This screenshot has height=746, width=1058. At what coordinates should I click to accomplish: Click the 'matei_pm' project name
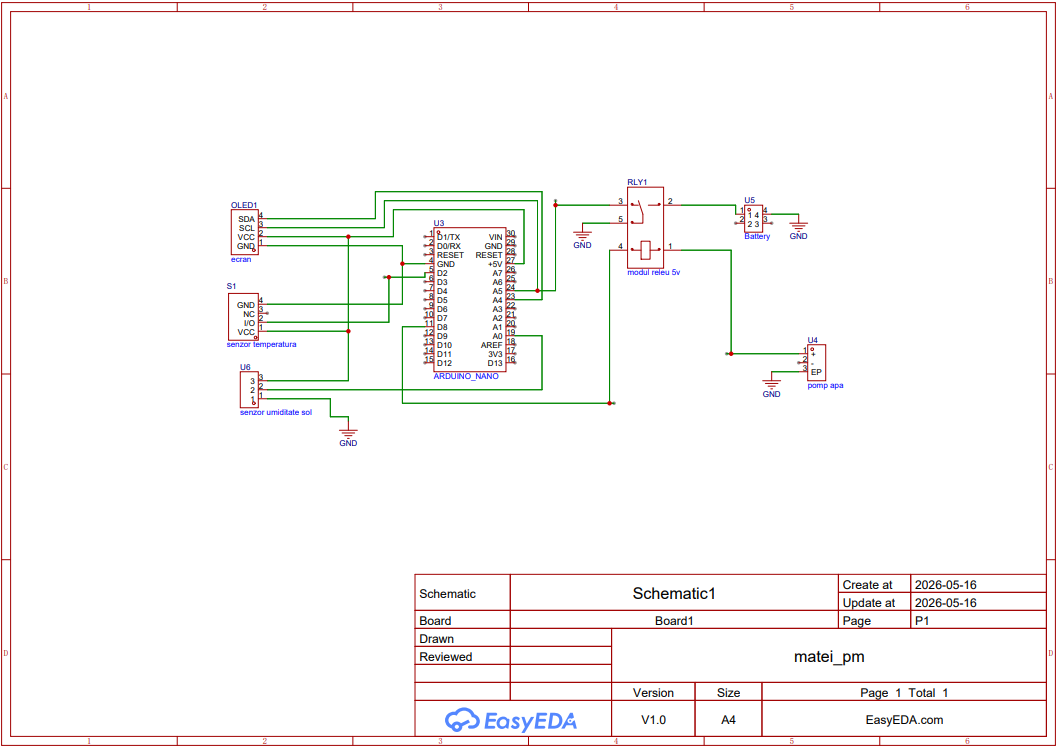click(829, 656)
